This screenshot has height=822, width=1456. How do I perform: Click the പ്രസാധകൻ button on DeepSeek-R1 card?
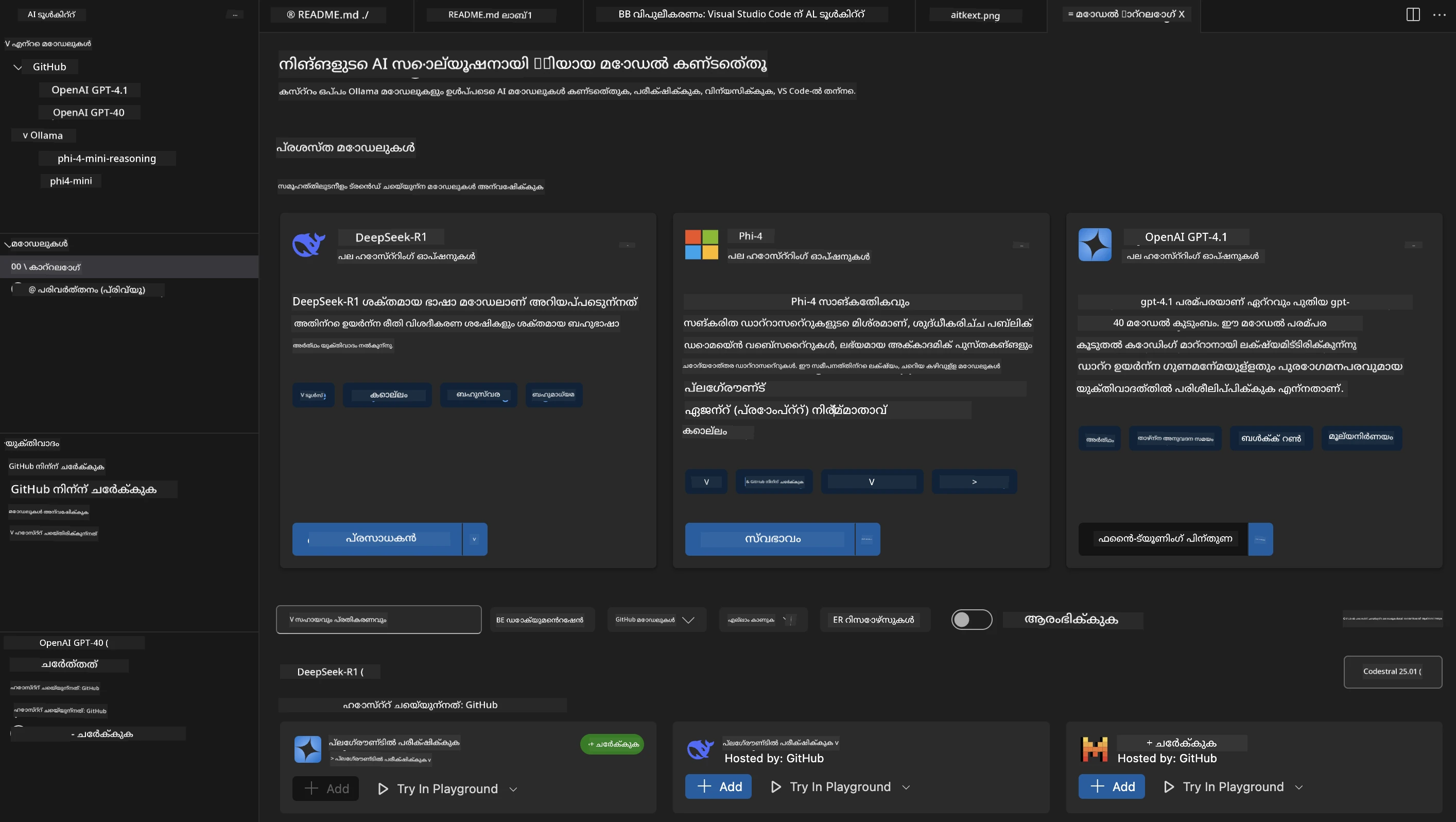[377, 539]
